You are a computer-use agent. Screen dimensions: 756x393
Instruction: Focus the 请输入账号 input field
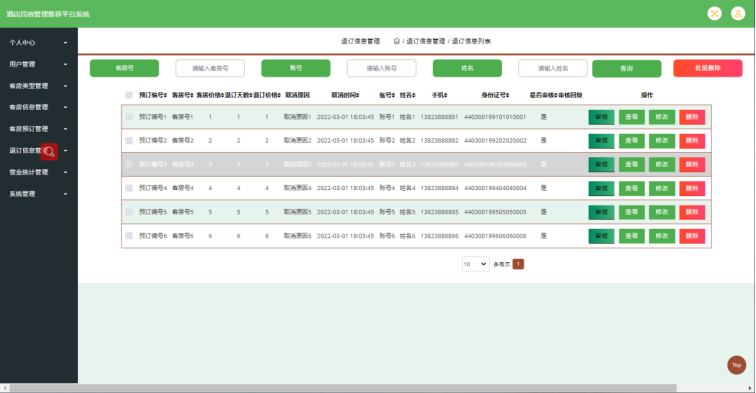pyautogui.click(x=381, y=68)
